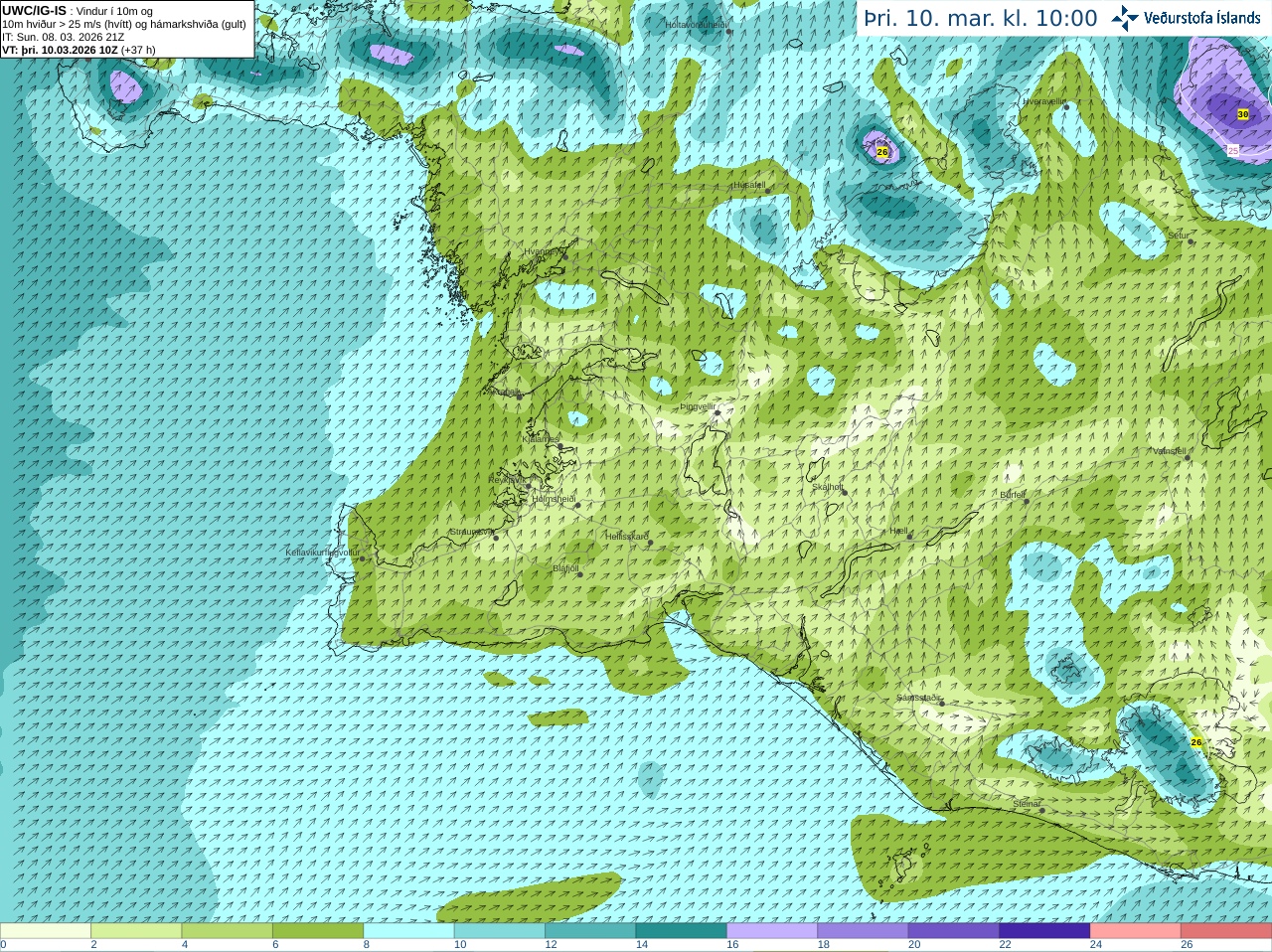The image size is (1272, 952).
Task: Click the Þingvellir station label
Action: 698,406
